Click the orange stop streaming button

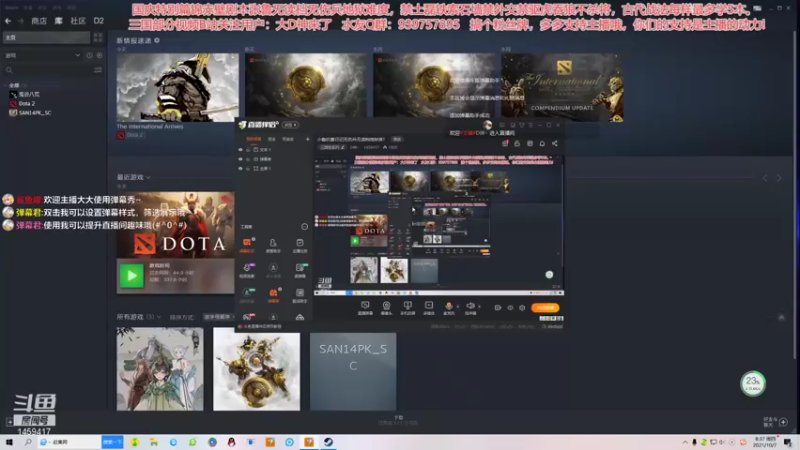[x=545, y=308]
